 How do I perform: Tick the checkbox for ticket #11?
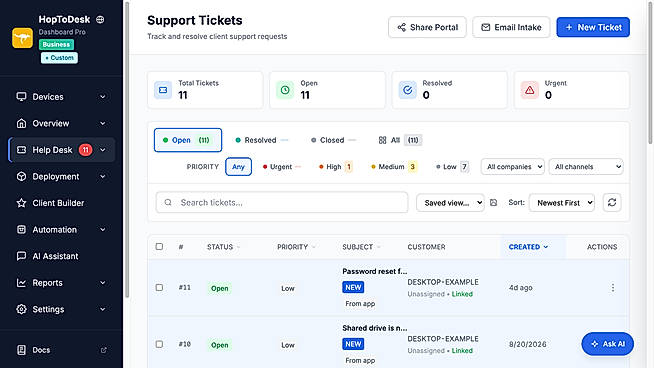click(159, 288)
